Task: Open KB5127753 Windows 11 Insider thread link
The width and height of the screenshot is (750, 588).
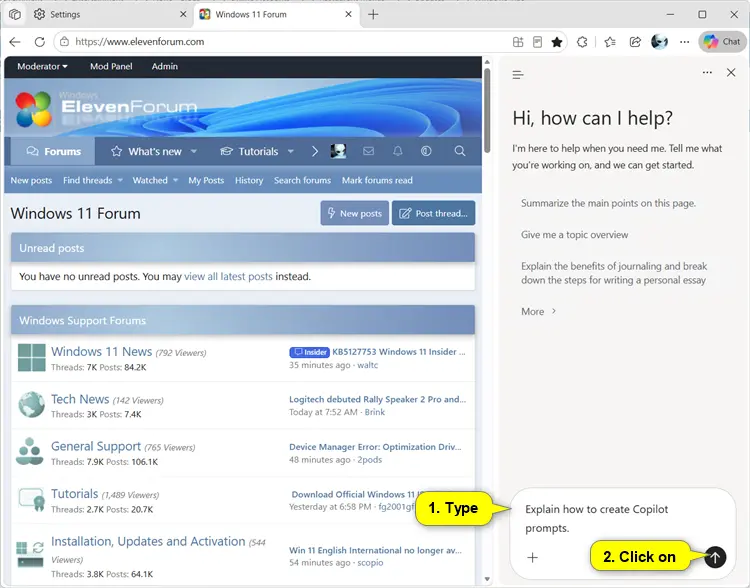Action: tap(398, 352)
